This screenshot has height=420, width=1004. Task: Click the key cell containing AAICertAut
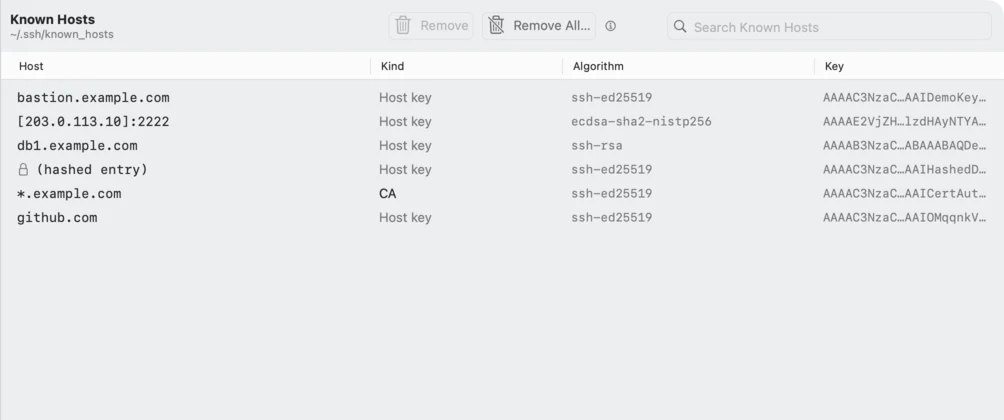click(905, 193)
